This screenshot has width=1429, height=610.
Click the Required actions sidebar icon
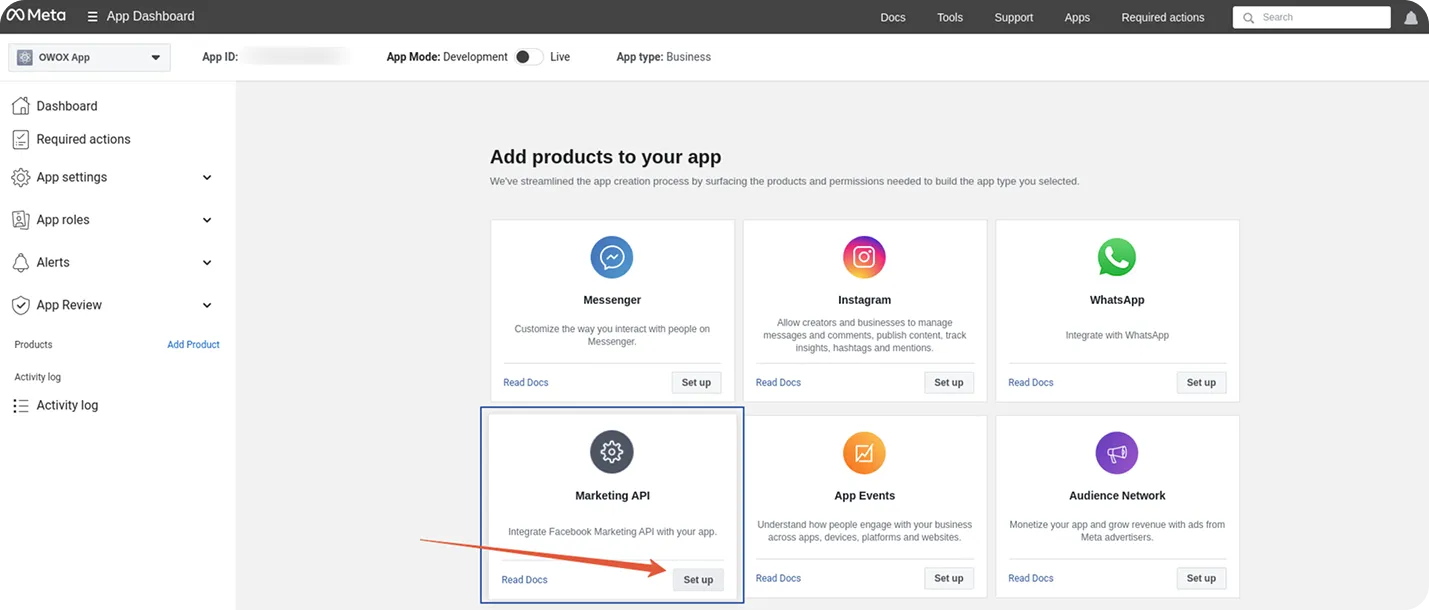click(x=21, y=138)
